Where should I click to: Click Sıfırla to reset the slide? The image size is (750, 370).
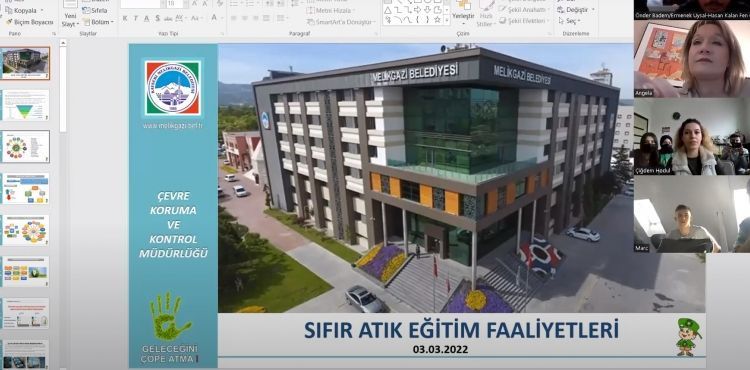point(94,10)
